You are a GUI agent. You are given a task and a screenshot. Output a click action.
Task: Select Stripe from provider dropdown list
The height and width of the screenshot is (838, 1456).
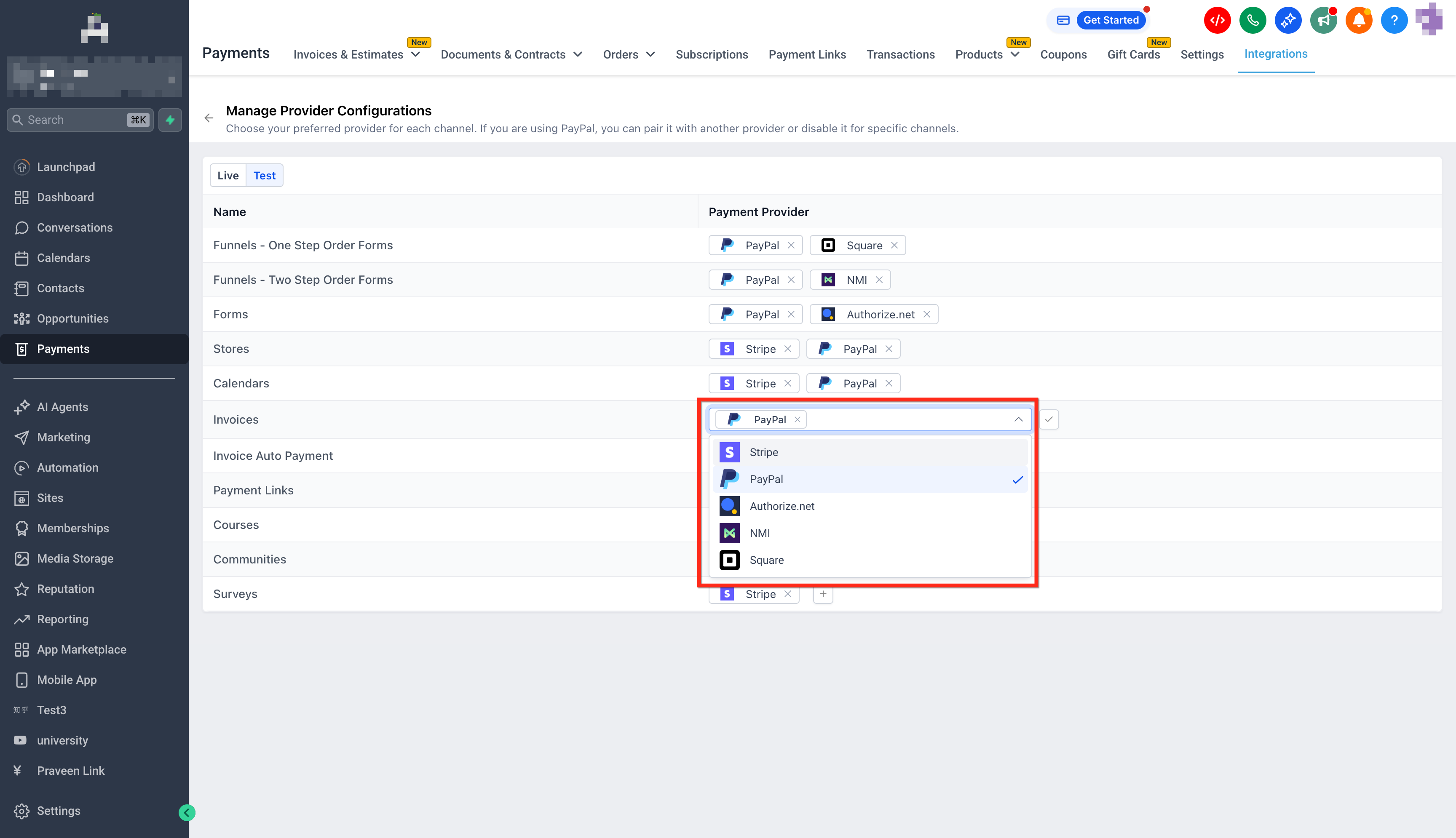point(763,452)
